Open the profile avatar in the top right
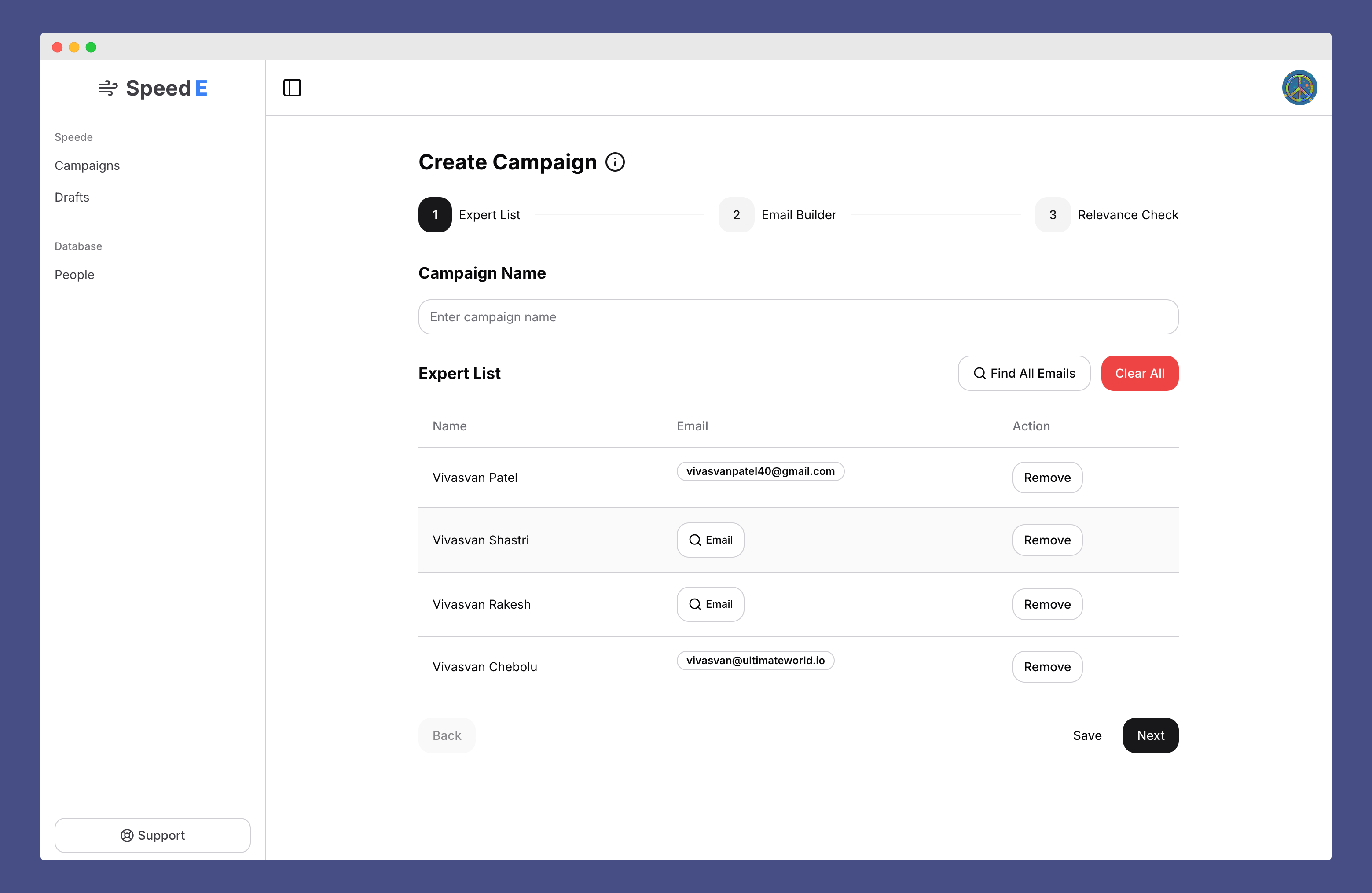The image size is (1372, 893). 1299,87
